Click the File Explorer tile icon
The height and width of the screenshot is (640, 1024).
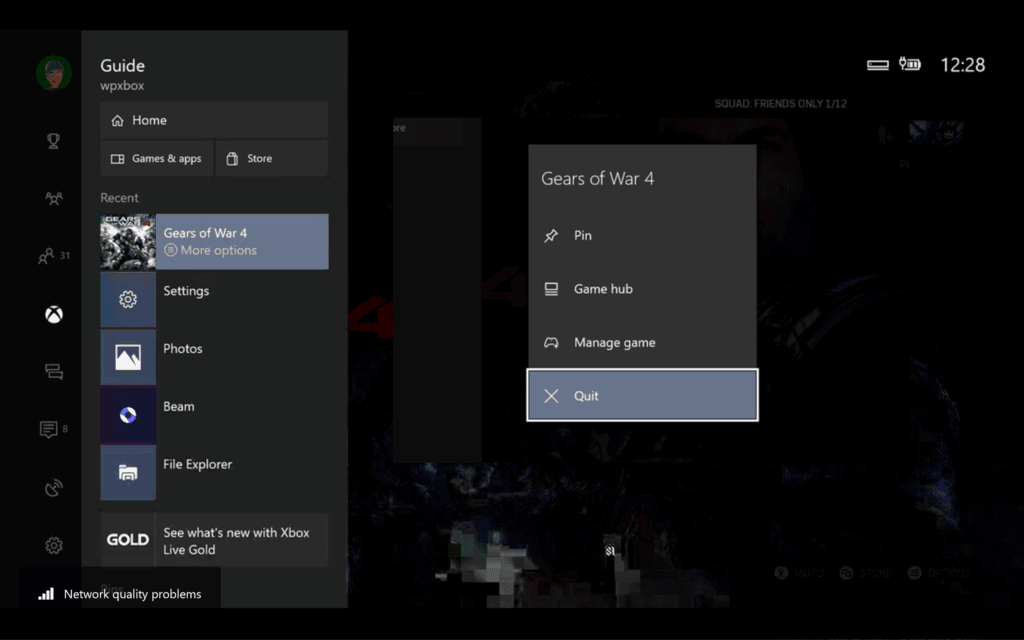coord(128,473)
